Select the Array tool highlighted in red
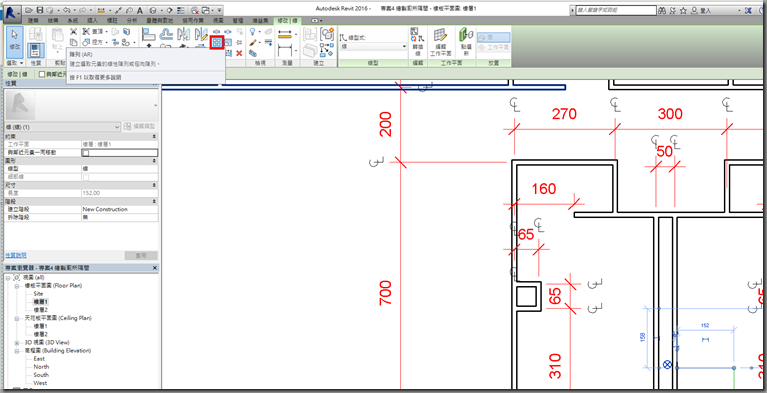The height and width of the screenshot is (393, 767). (x=217, y=43)
